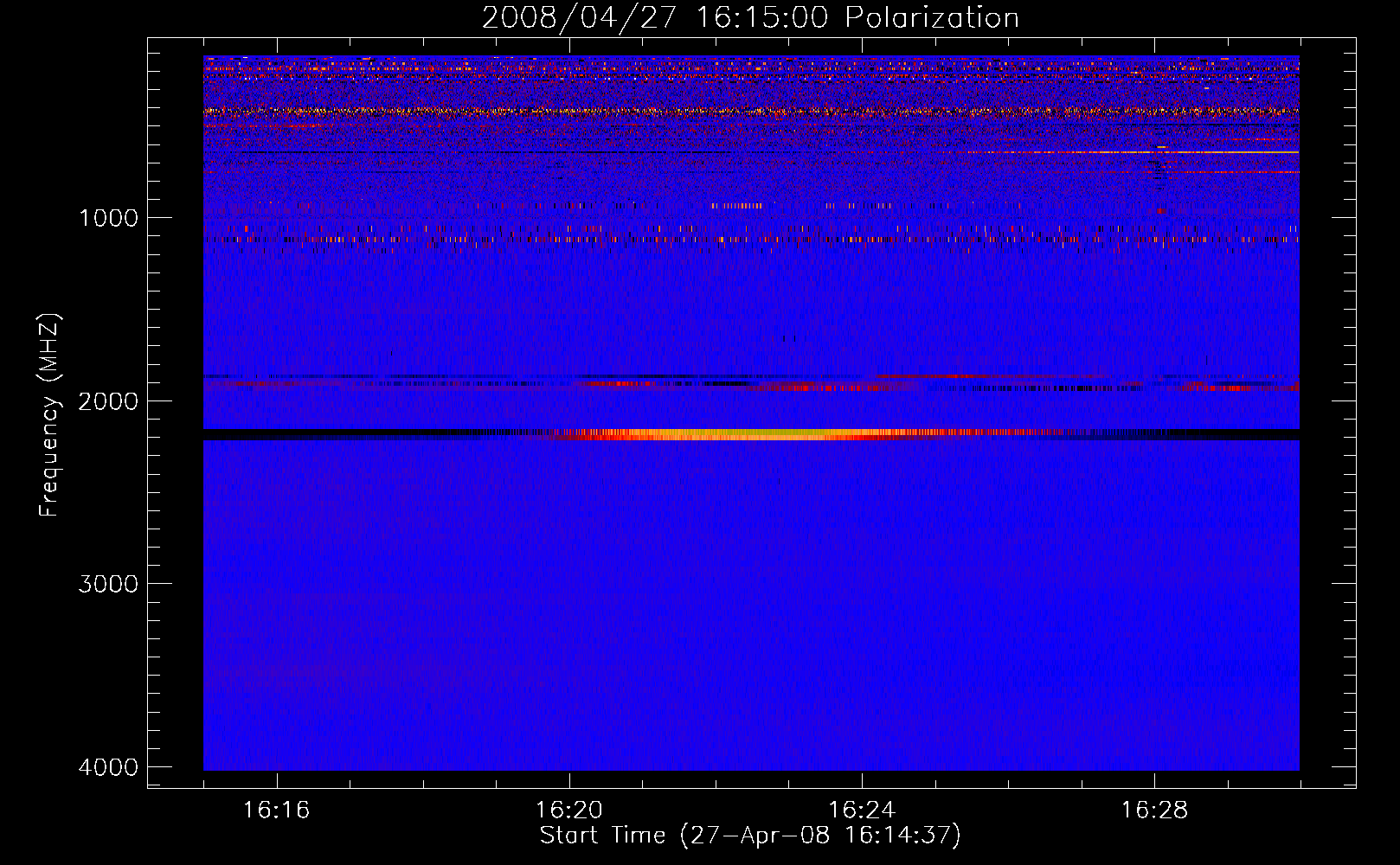Click the black gap band below 2000 MHz
The width and height of the screenshot is (1400, 865).
coord(751,434)
